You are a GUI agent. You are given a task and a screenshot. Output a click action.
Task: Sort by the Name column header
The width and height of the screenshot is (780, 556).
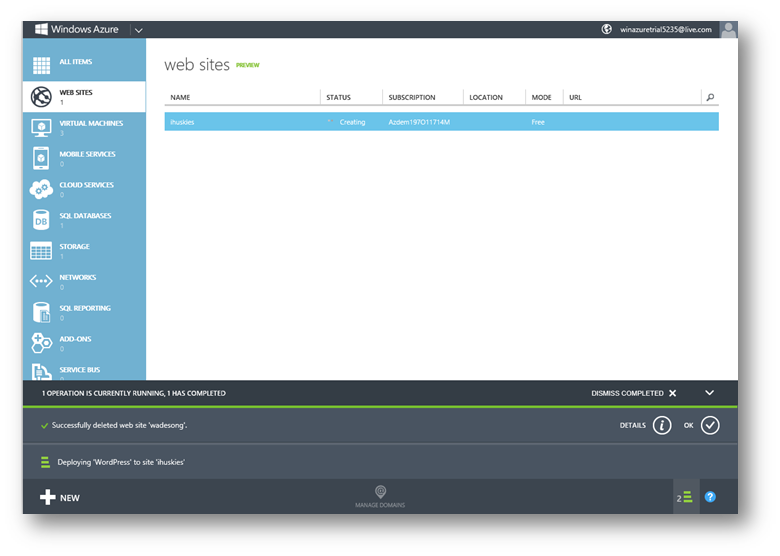[180, 97]
